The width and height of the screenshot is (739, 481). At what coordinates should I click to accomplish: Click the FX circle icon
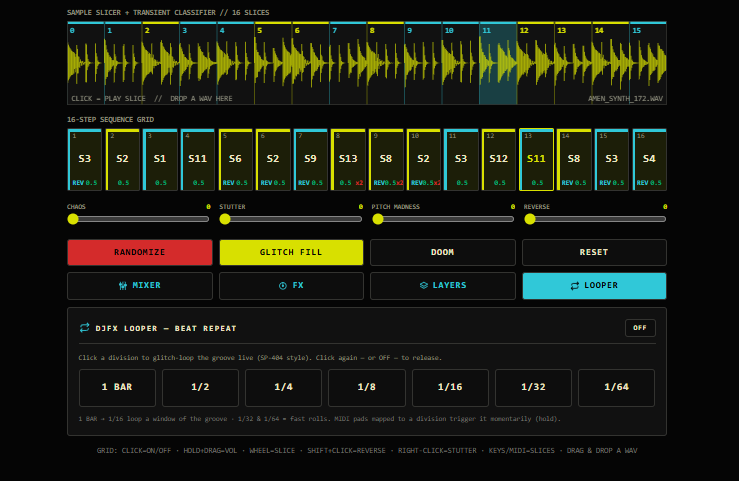pyautogui.click(x=283, y=285)
